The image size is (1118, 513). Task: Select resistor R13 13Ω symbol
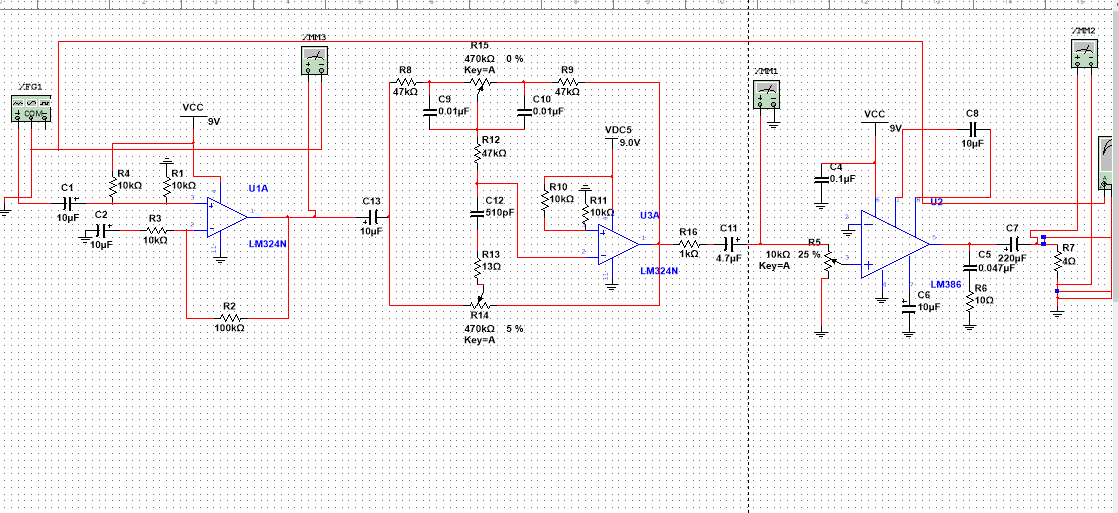[x=478, y=268]
